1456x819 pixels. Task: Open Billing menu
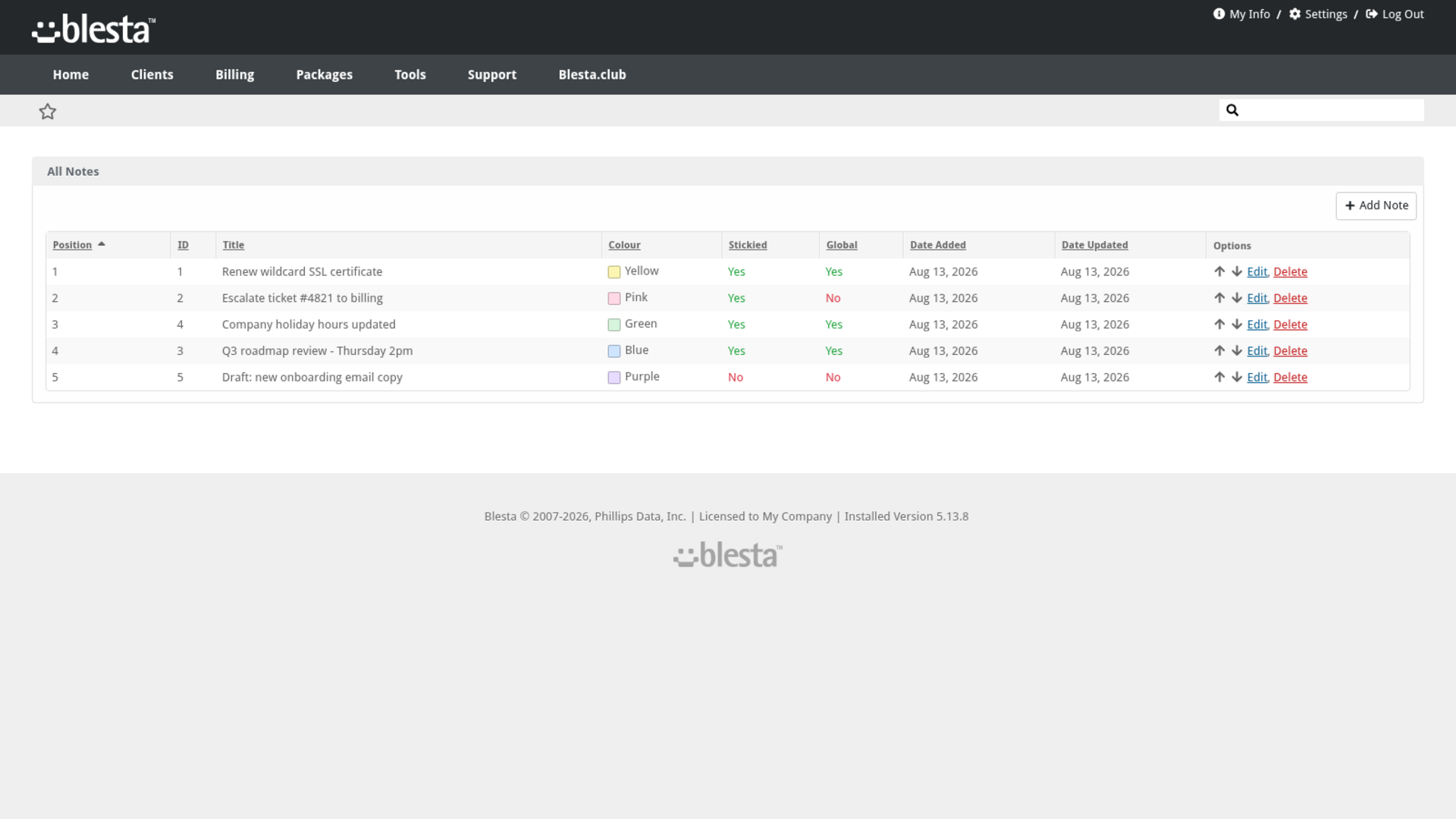tap(234, 74)
